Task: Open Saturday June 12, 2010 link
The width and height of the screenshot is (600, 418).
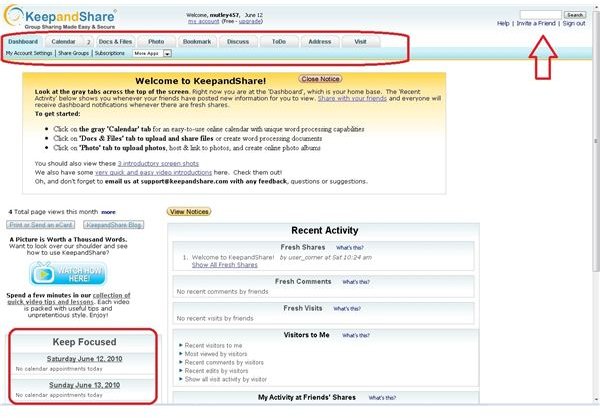Action: tap(84, 359)
